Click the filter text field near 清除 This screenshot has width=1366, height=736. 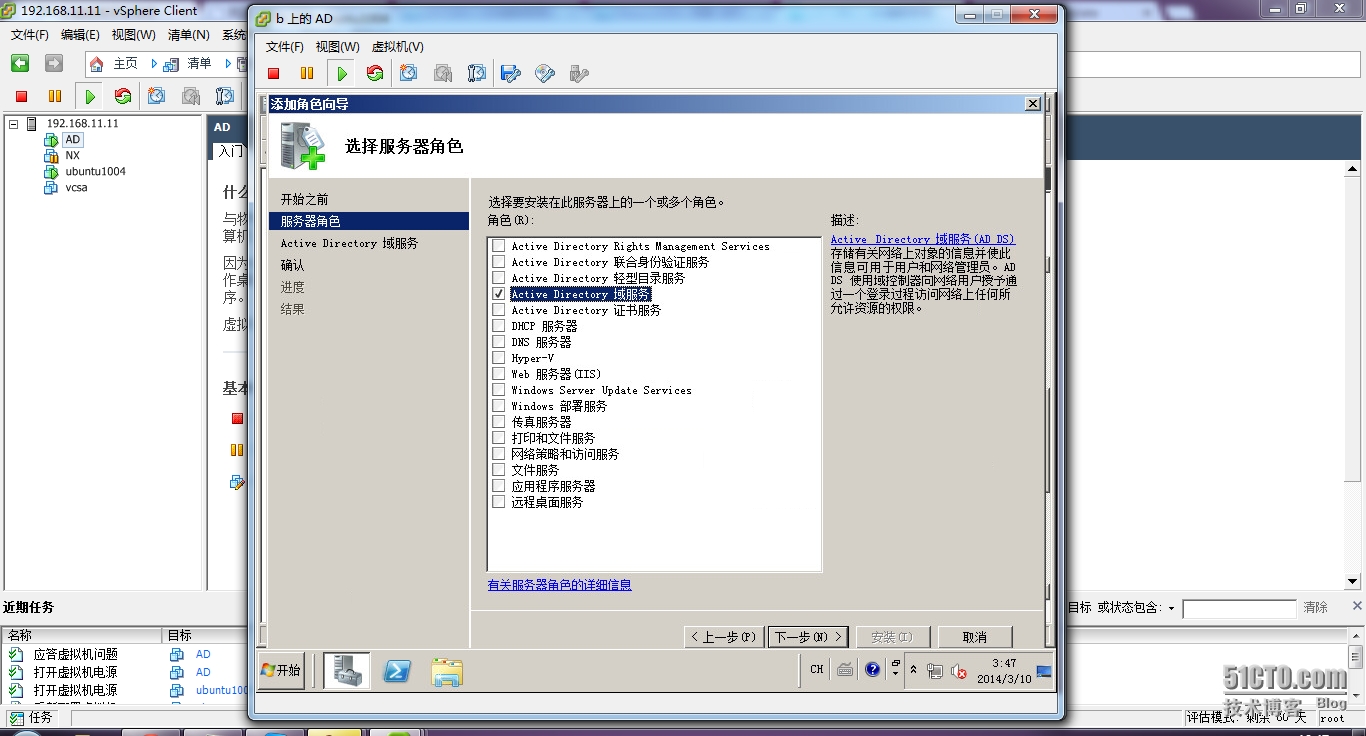click(x=1239, y=608)
